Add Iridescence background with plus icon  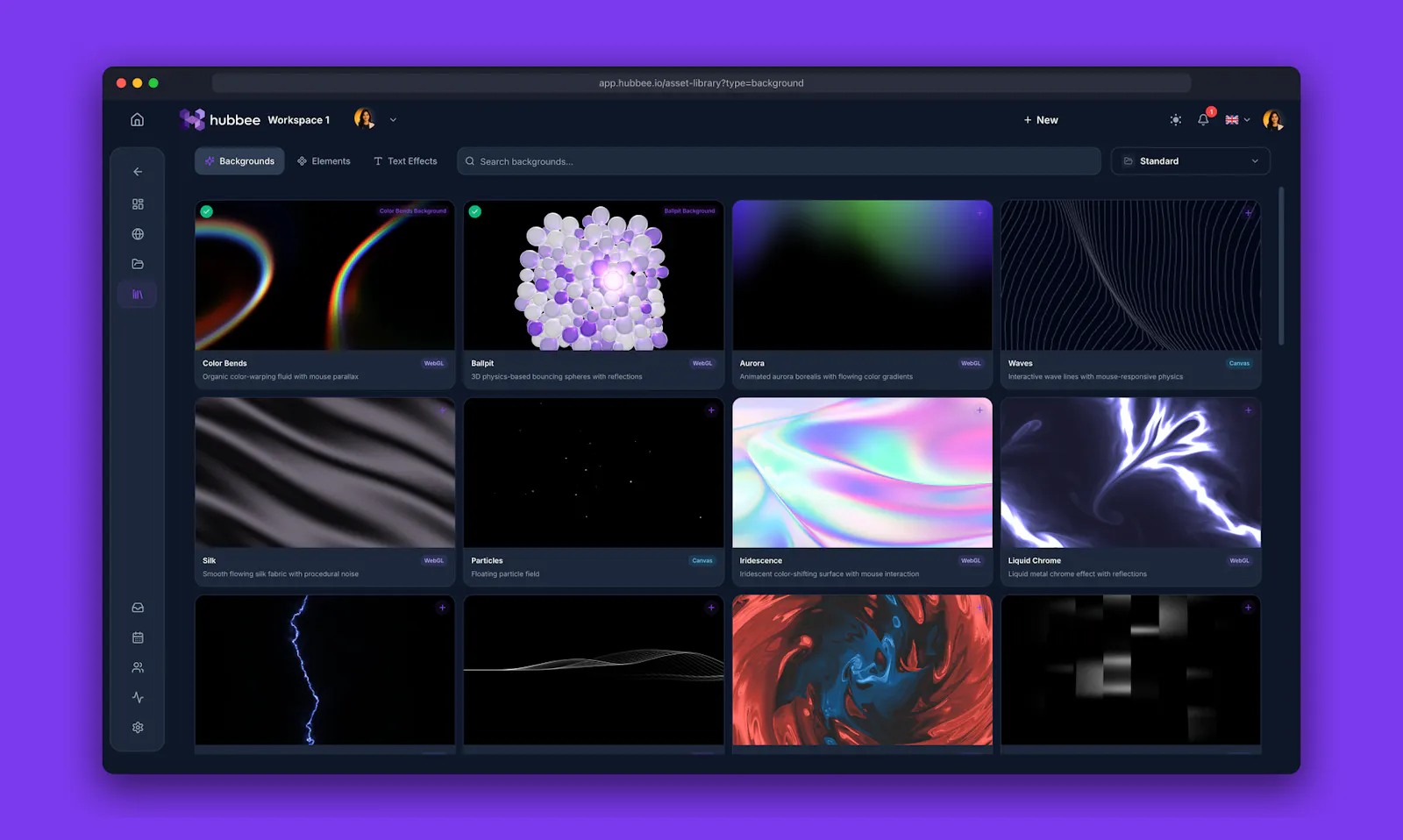pyautogui.click(x=979, y=410)
